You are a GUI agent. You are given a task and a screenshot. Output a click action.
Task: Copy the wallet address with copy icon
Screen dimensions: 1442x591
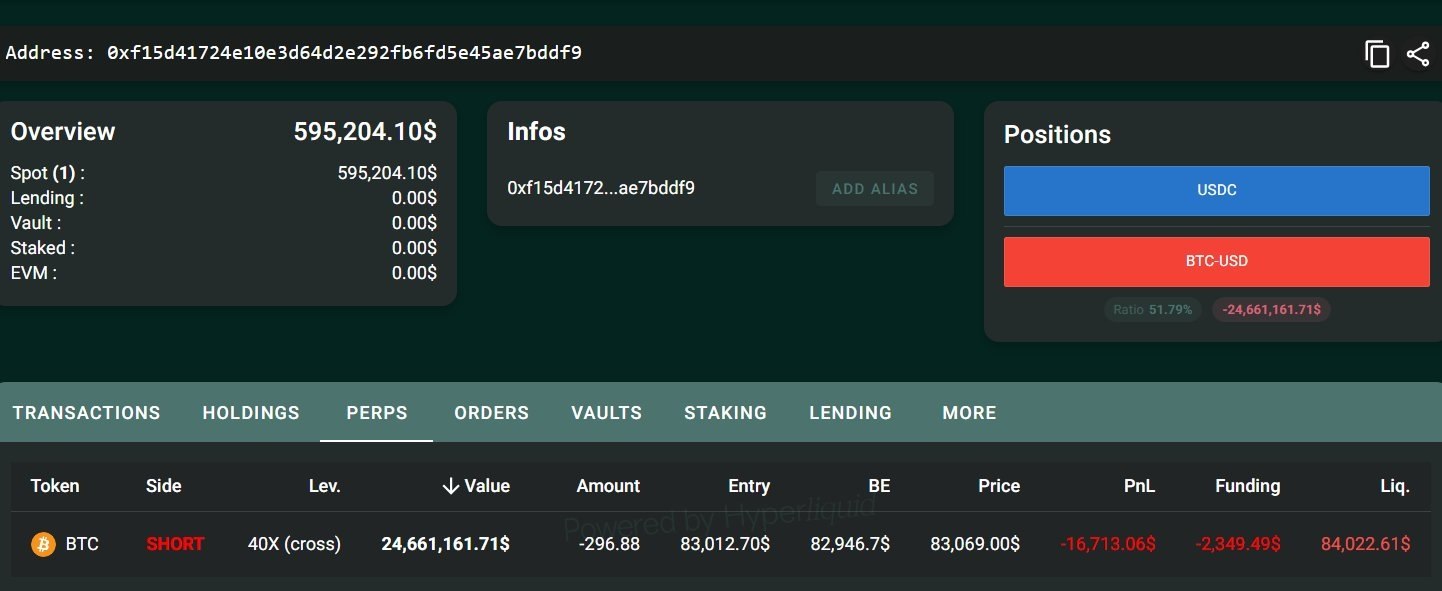(1377, 54)
